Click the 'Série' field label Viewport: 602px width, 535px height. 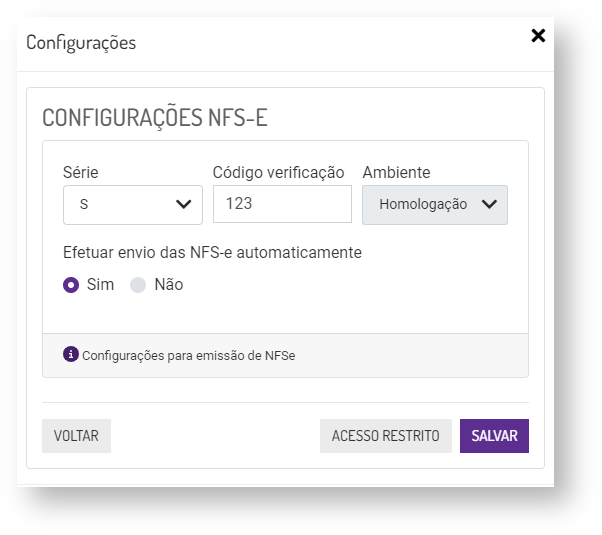tap(80, 173)
